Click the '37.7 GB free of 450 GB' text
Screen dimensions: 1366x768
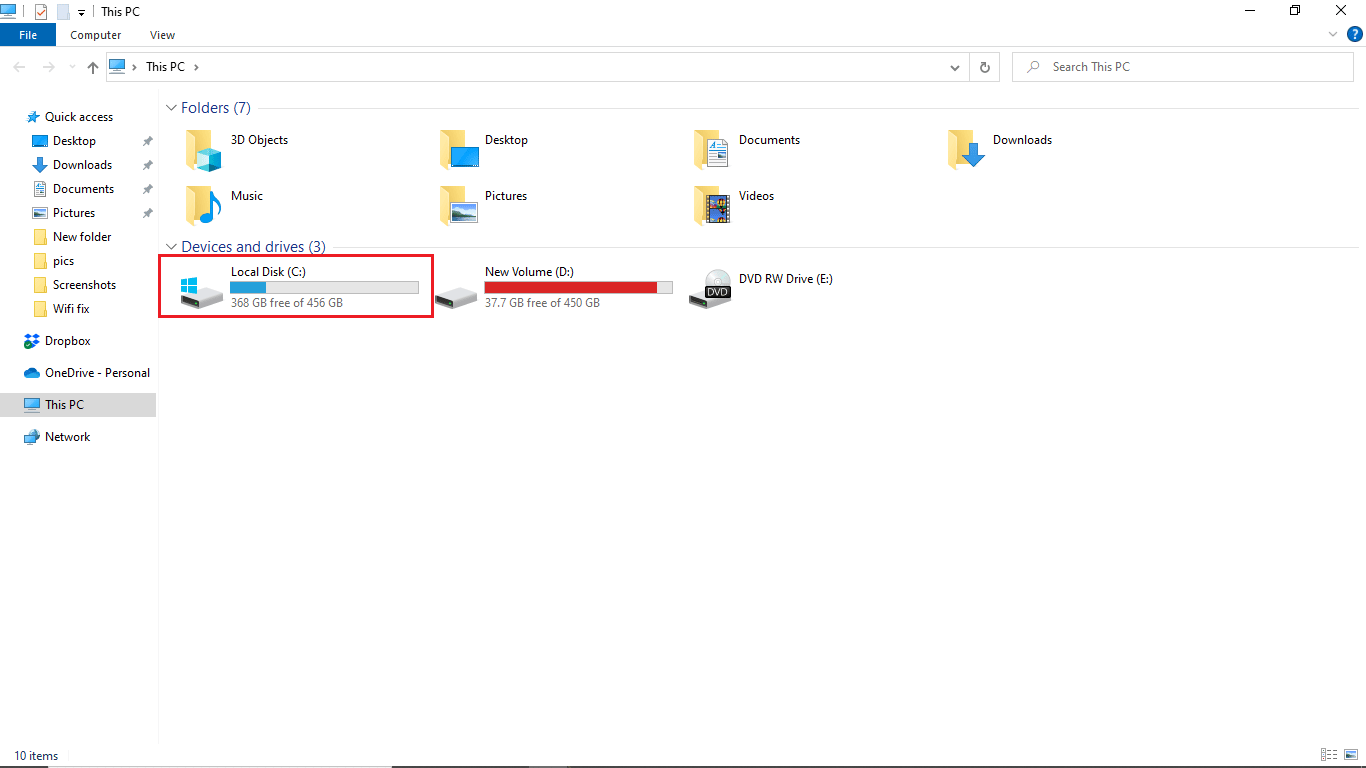click(x=542, y=302)
